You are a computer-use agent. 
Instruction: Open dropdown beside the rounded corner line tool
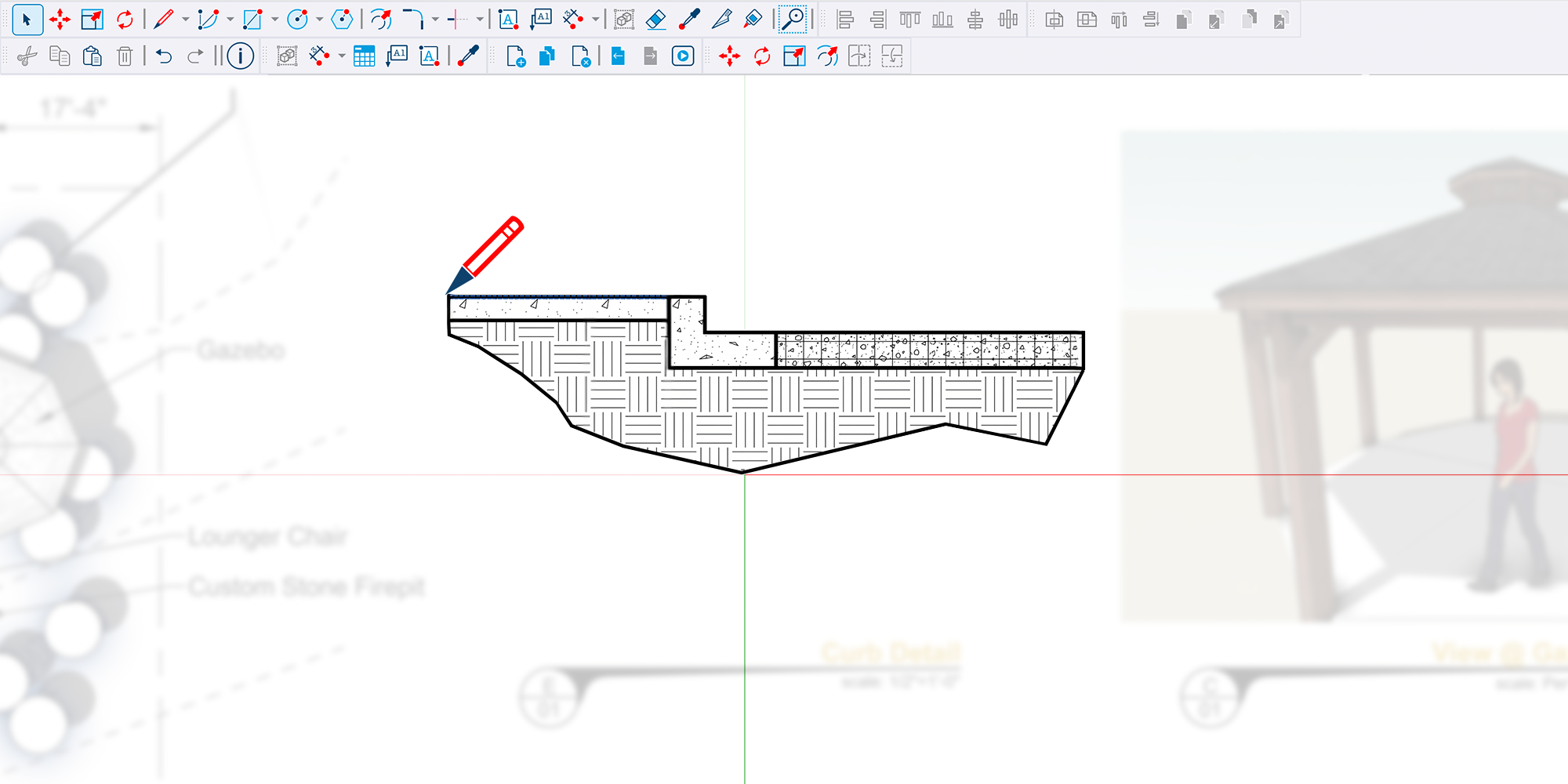tap(435, 20)
